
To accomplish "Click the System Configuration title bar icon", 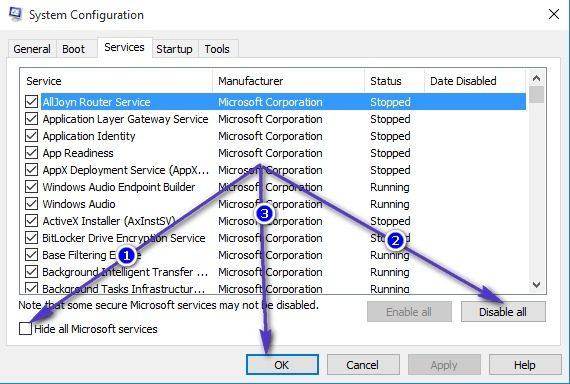I will coord(15,14).
